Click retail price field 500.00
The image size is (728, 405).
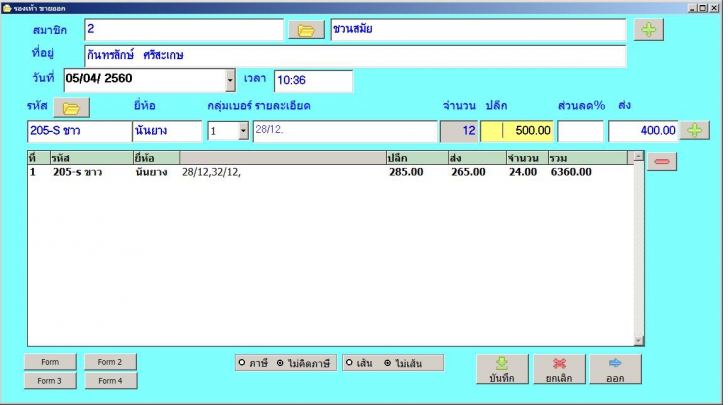517,131
